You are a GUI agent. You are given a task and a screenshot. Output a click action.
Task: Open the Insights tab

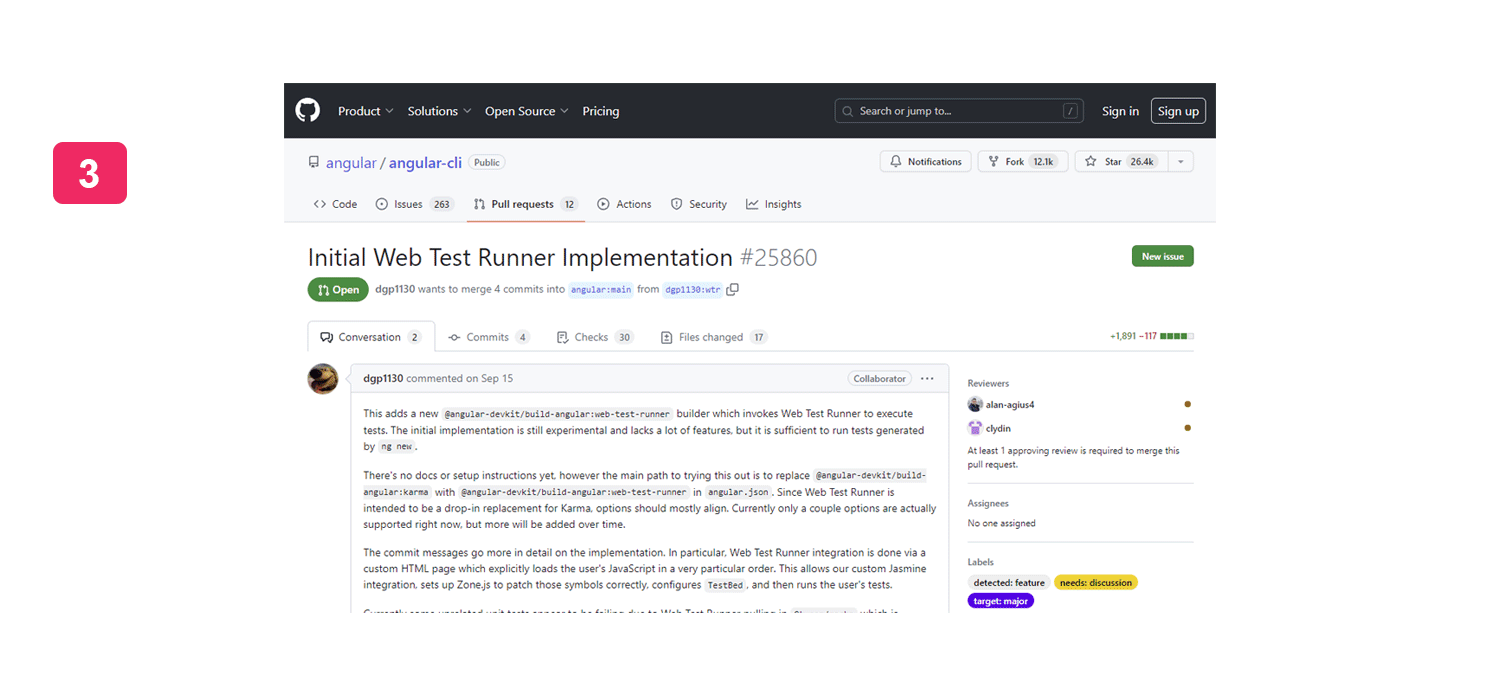click(774, 204)
